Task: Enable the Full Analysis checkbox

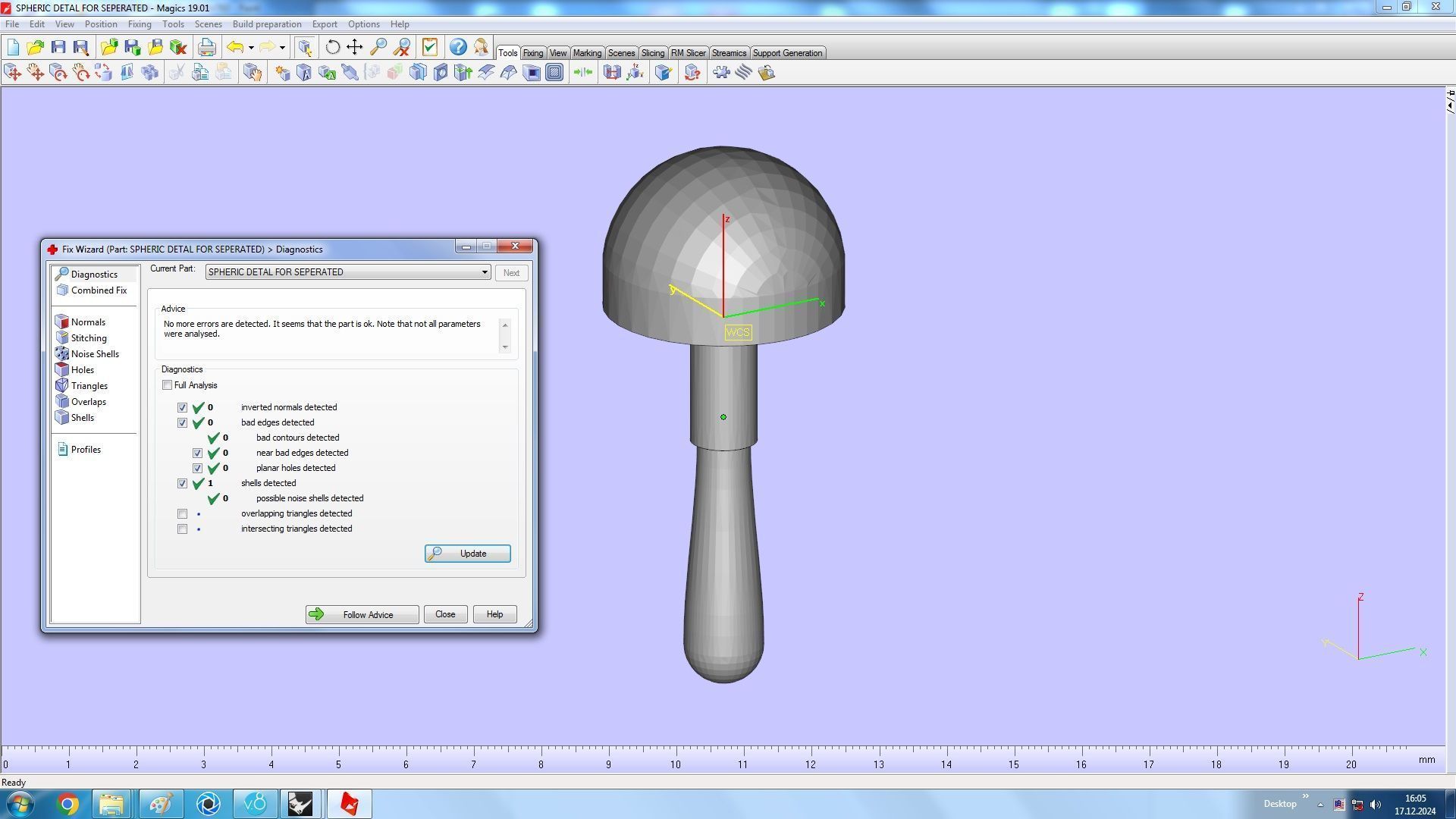Action: 167,385
